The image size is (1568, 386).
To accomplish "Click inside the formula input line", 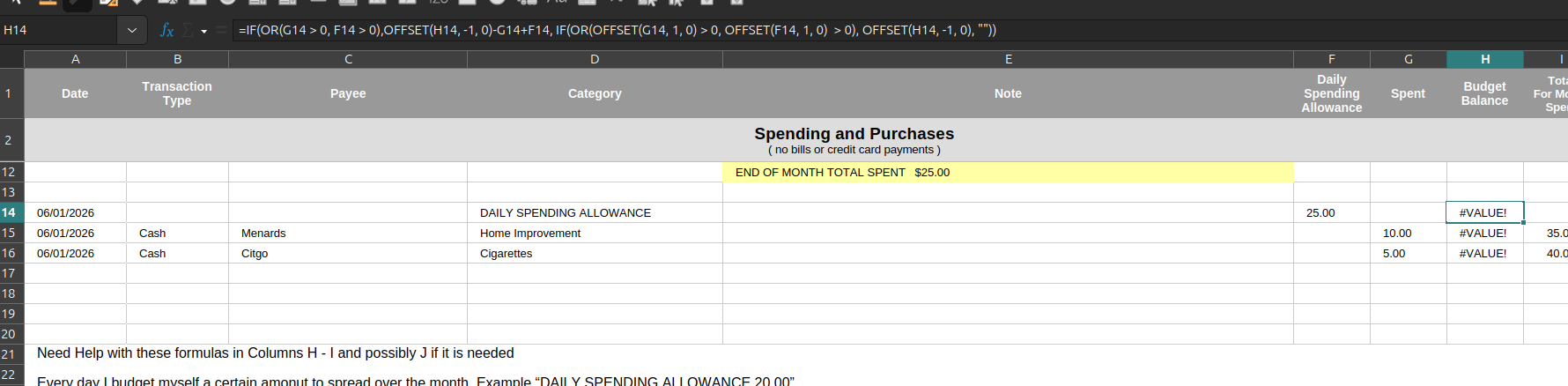I will tap(900, 30).
